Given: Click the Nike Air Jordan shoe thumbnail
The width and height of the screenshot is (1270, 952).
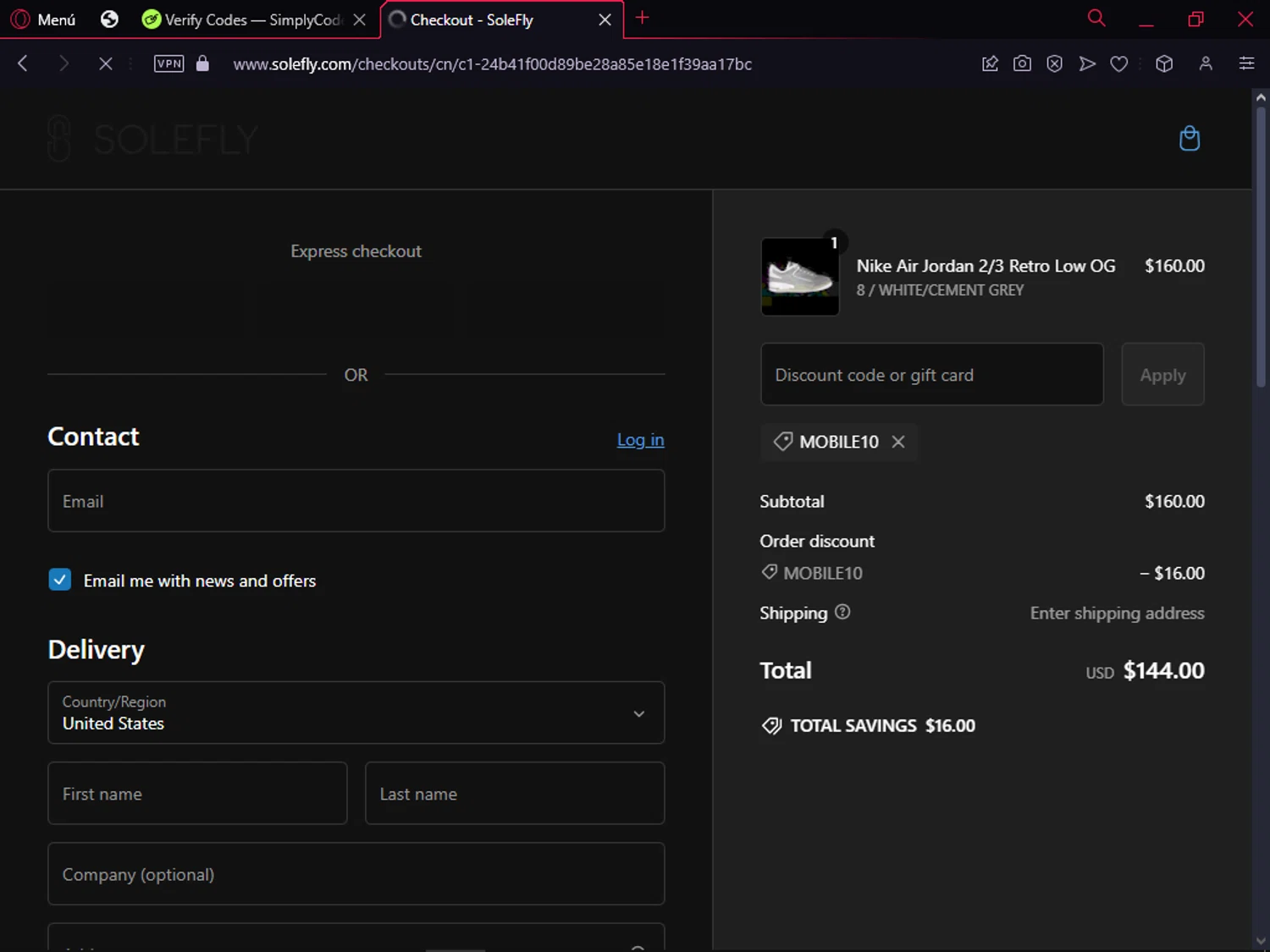Looking at the screenshot, I should click(x=800, y=277).
